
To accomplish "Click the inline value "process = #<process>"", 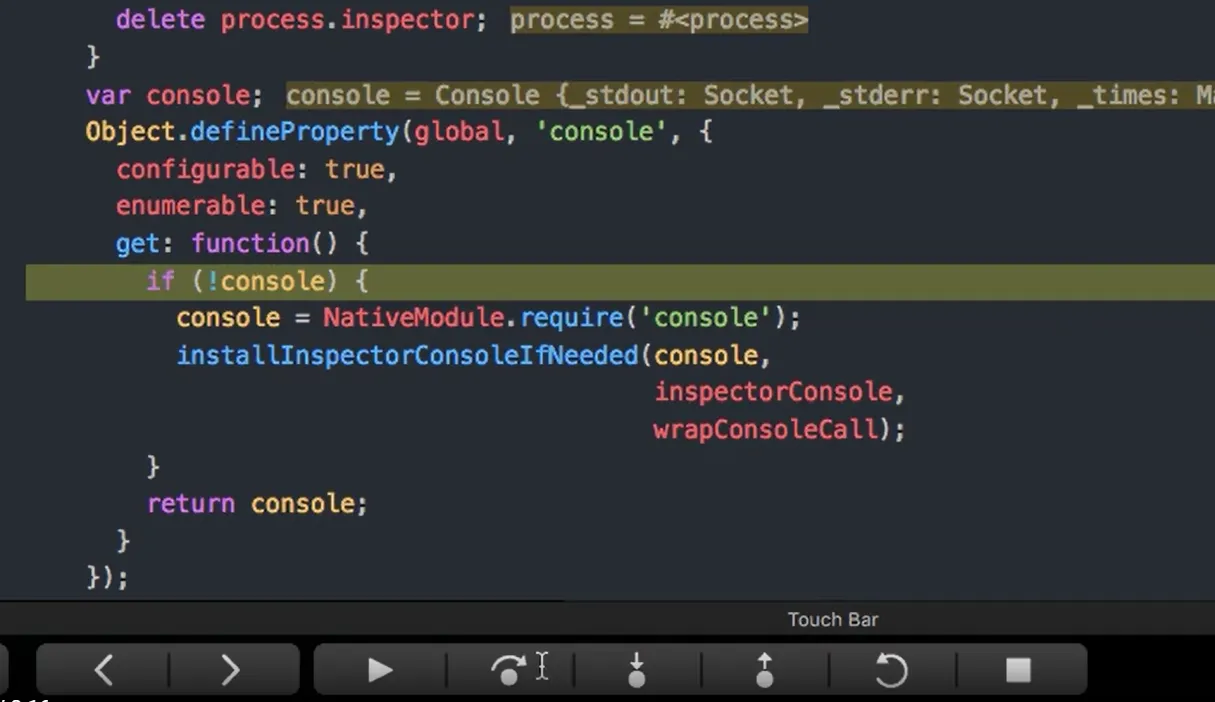I will [659, 20].
